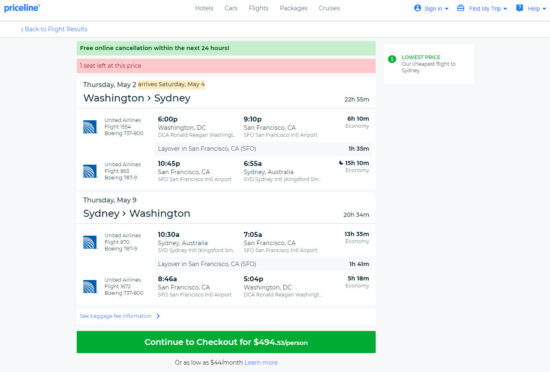Click the 13h 35m Economy duration

[x=357, y=238]
